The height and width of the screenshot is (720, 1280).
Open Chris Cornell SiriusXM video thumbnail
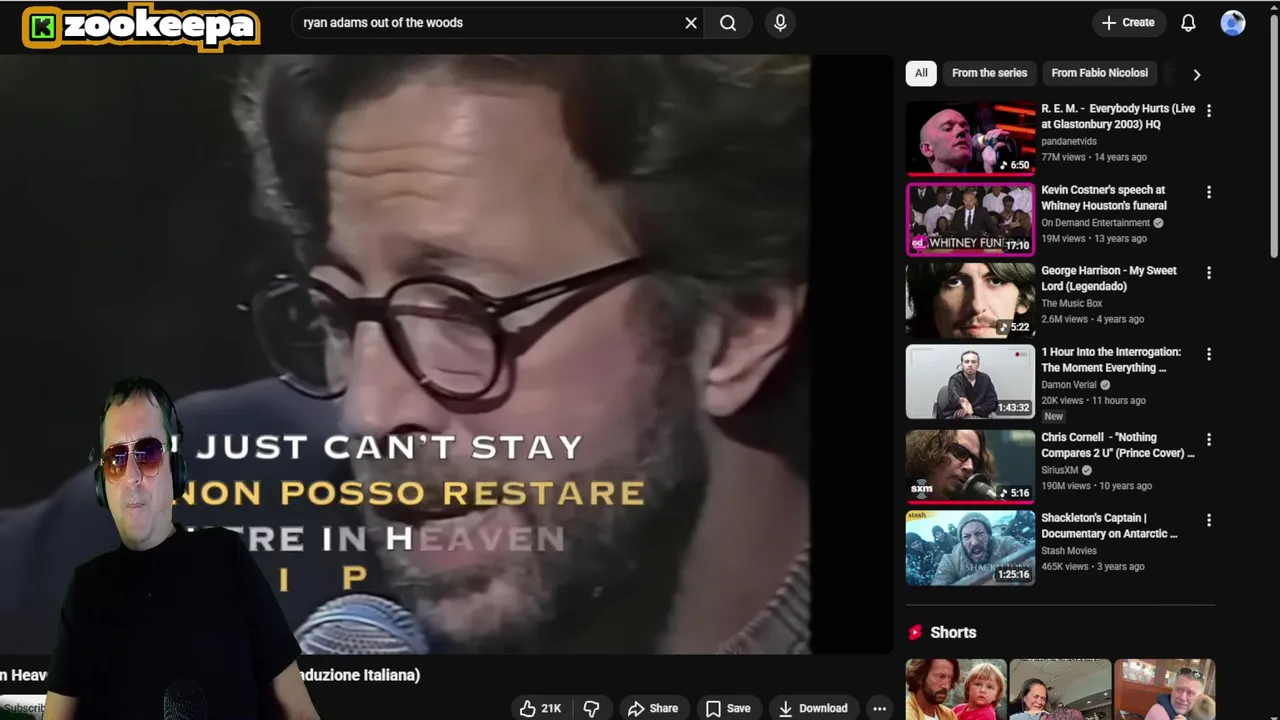(x=970, y=465)
